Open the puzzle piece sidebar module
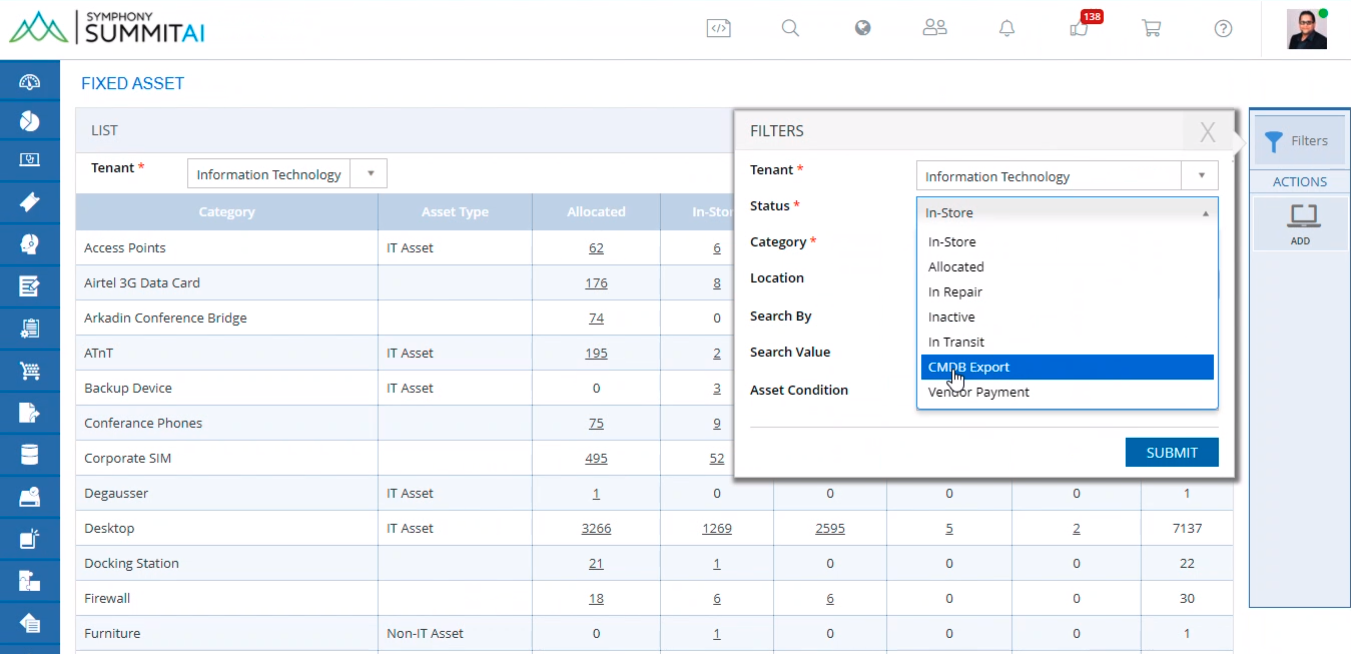This screenshot has width=1351, height=654. pyautogui.click(x=29, y=581)
